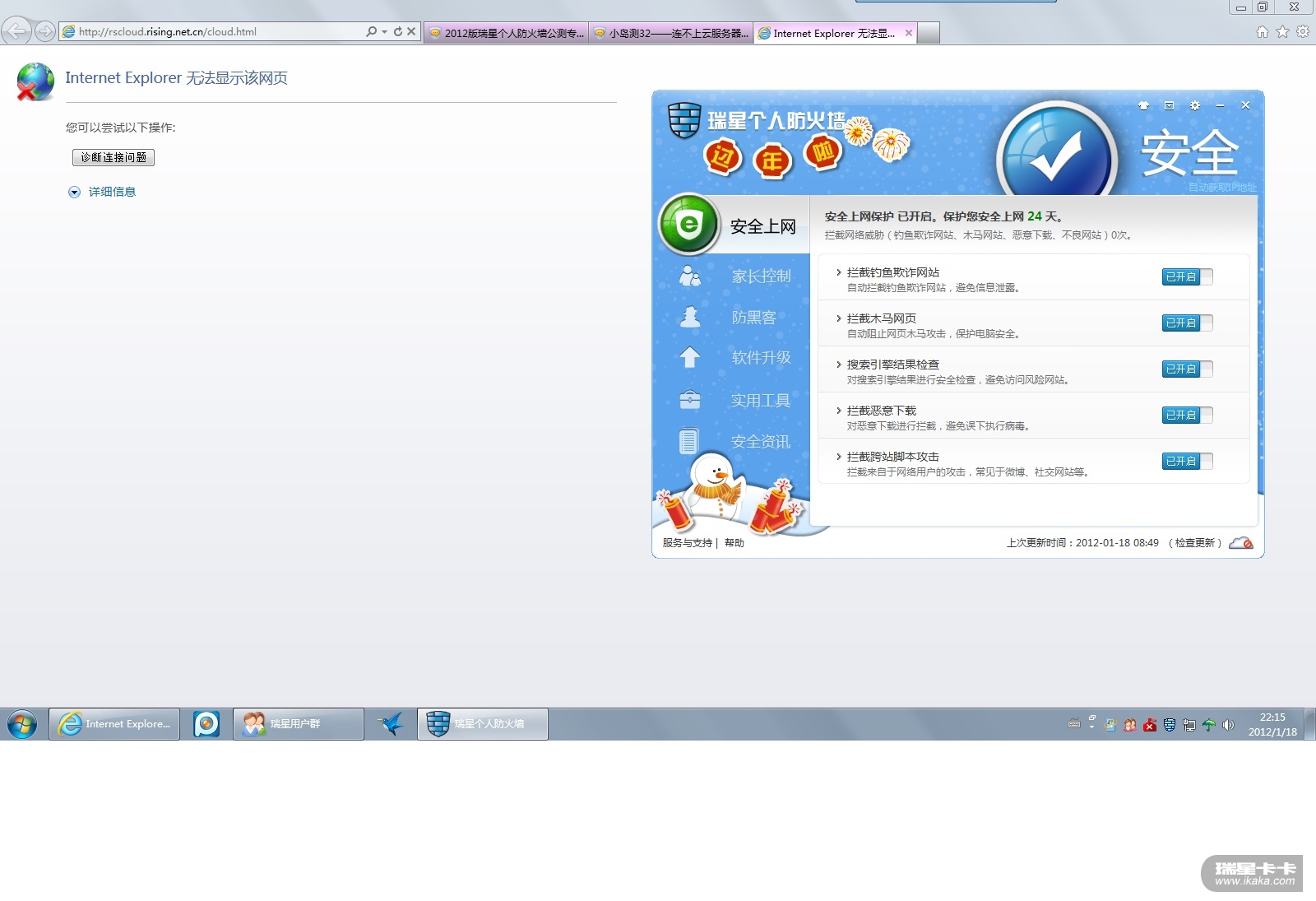The height and width of the screenshot is (901, 1316).
Task: Open the blue circular media app in the taskbar
Action: [206, 724]
